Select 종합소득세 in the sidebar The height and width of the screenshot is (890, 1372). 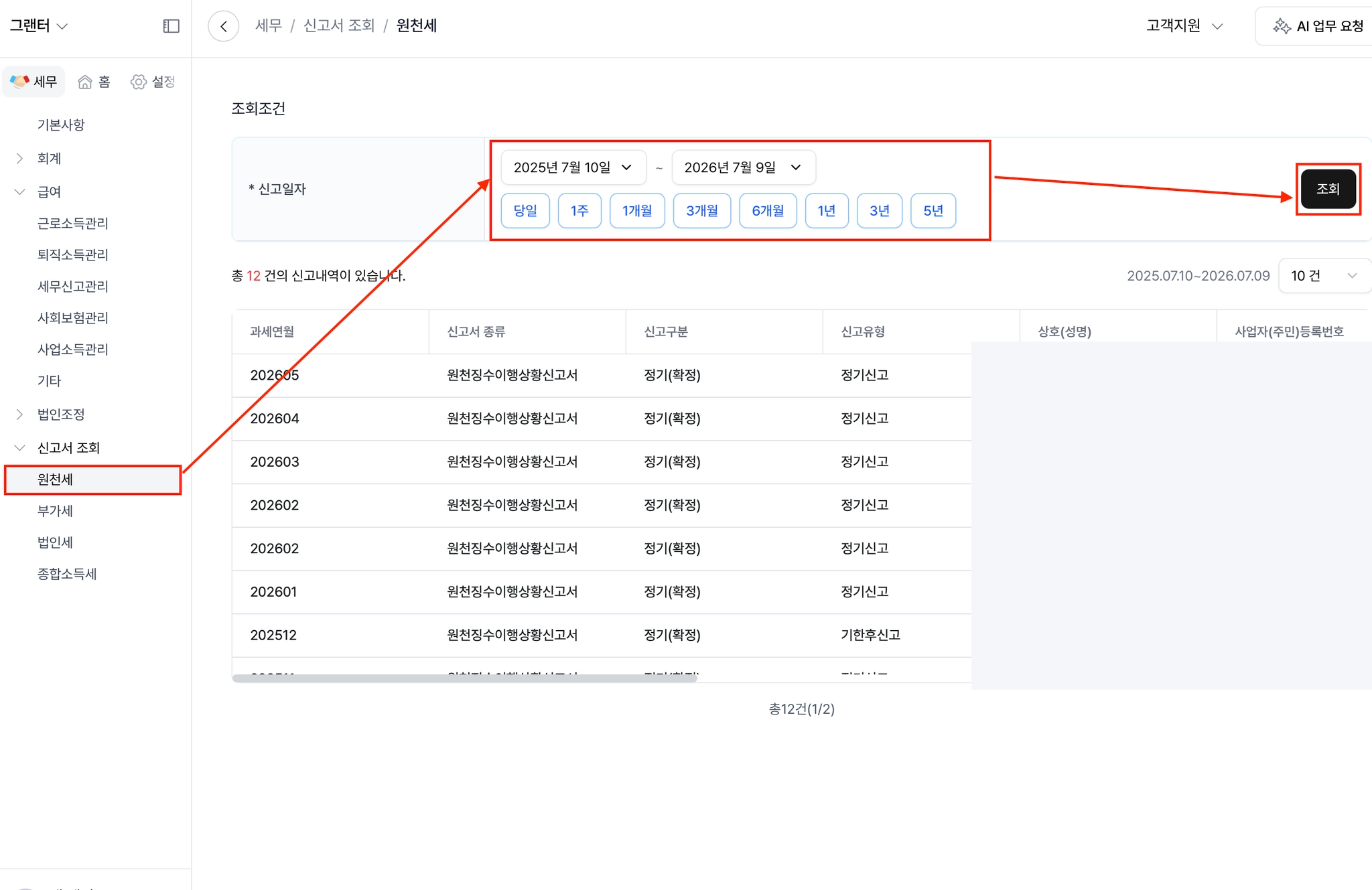pyautogui.click(x=67, y=574)
